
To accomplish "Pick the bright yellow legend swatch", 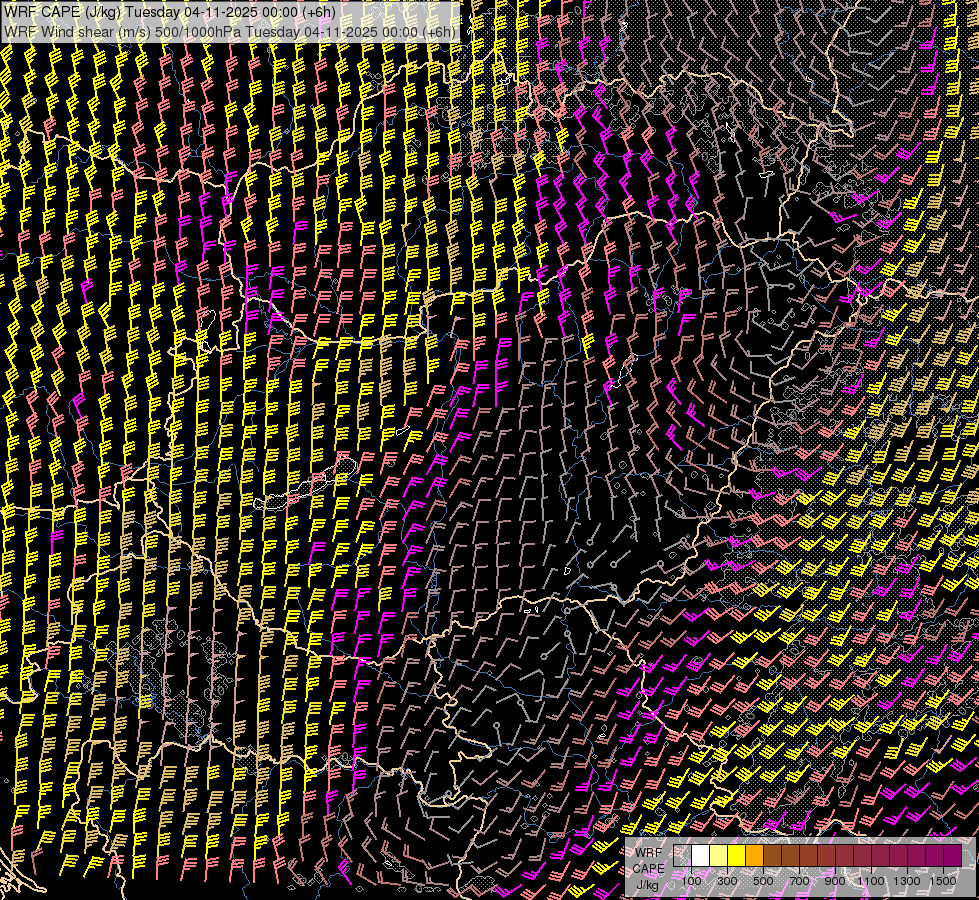I will pos(737,856).
